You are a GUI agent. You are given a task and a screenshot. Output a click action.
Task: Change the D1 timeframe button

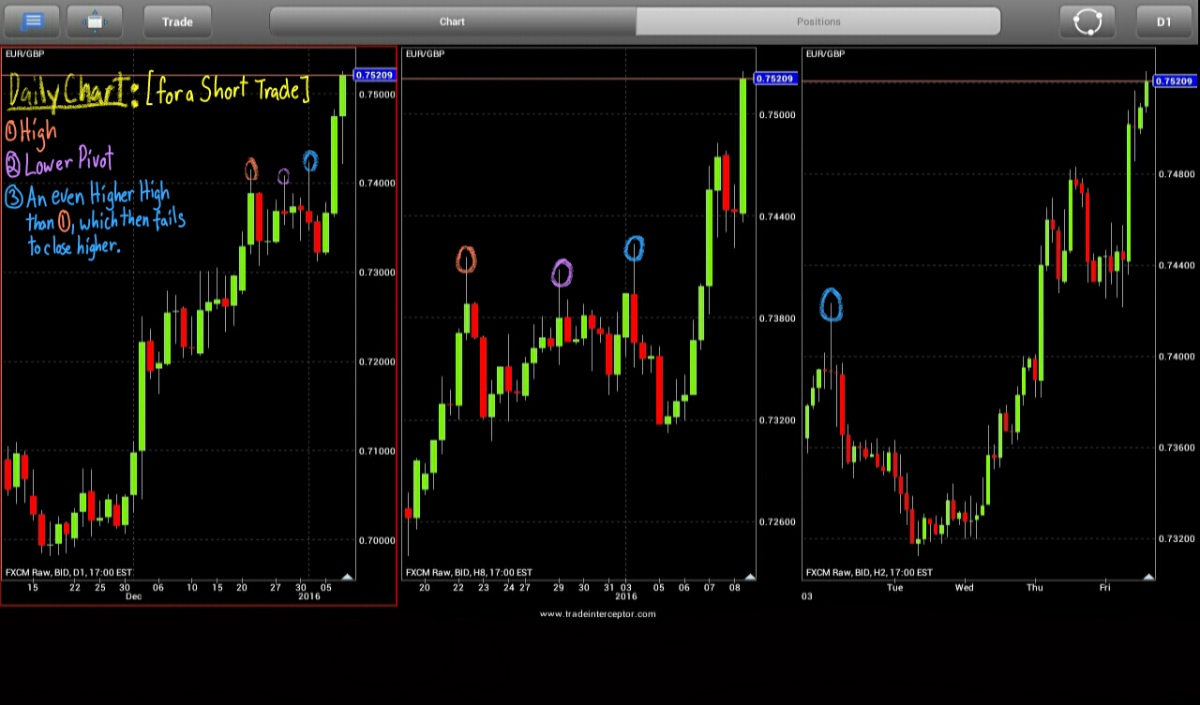point(1164,21)
